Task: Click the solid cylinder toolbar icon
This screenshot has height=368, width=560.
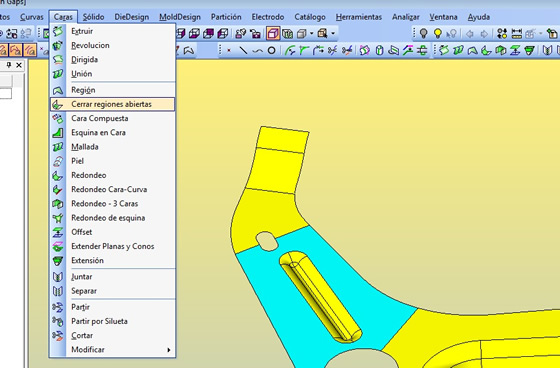Action: [x=379, y=50]
